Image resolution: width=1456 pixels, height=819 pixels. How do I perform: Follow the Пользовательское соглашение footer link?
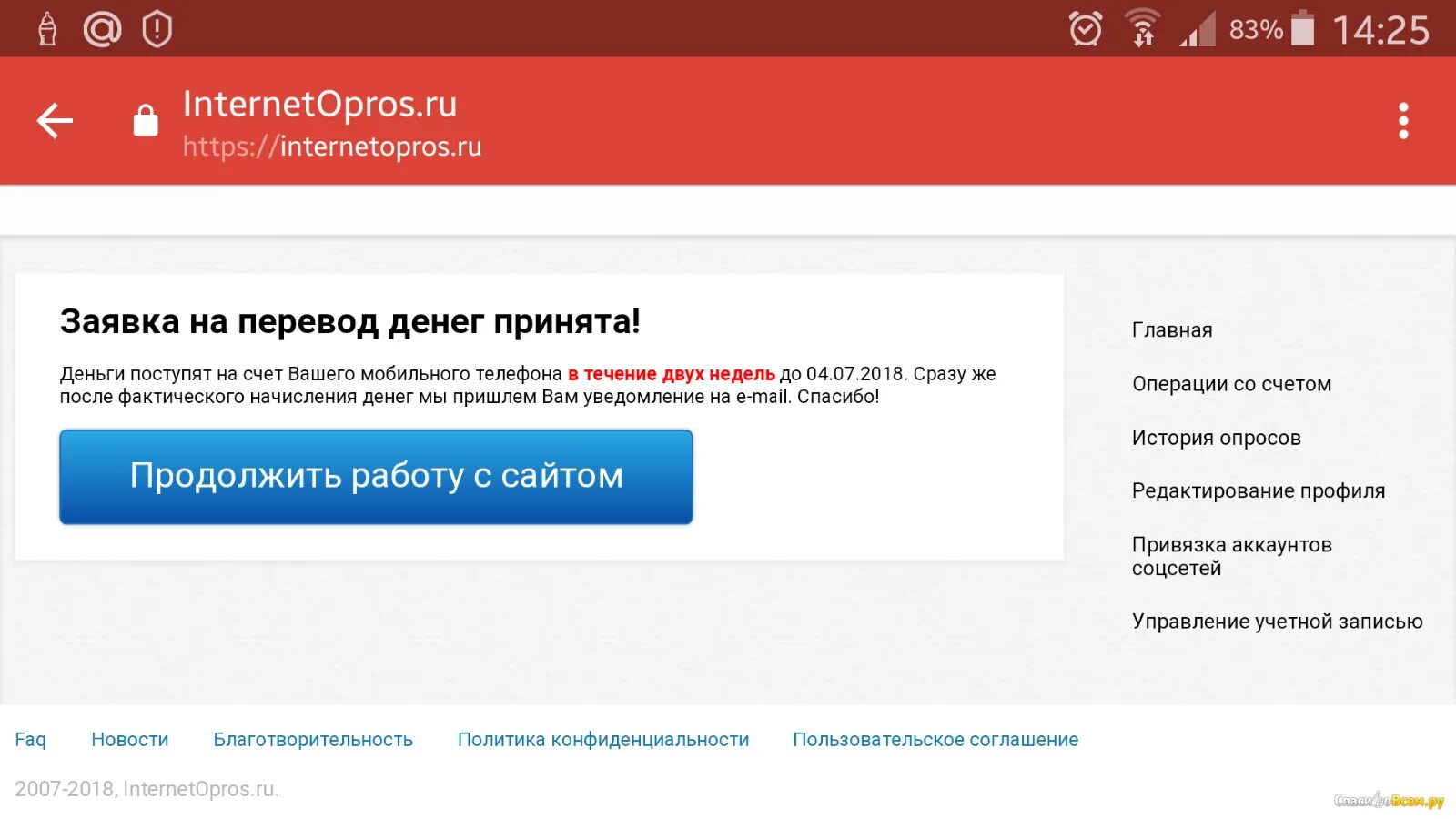click(935, 740)
